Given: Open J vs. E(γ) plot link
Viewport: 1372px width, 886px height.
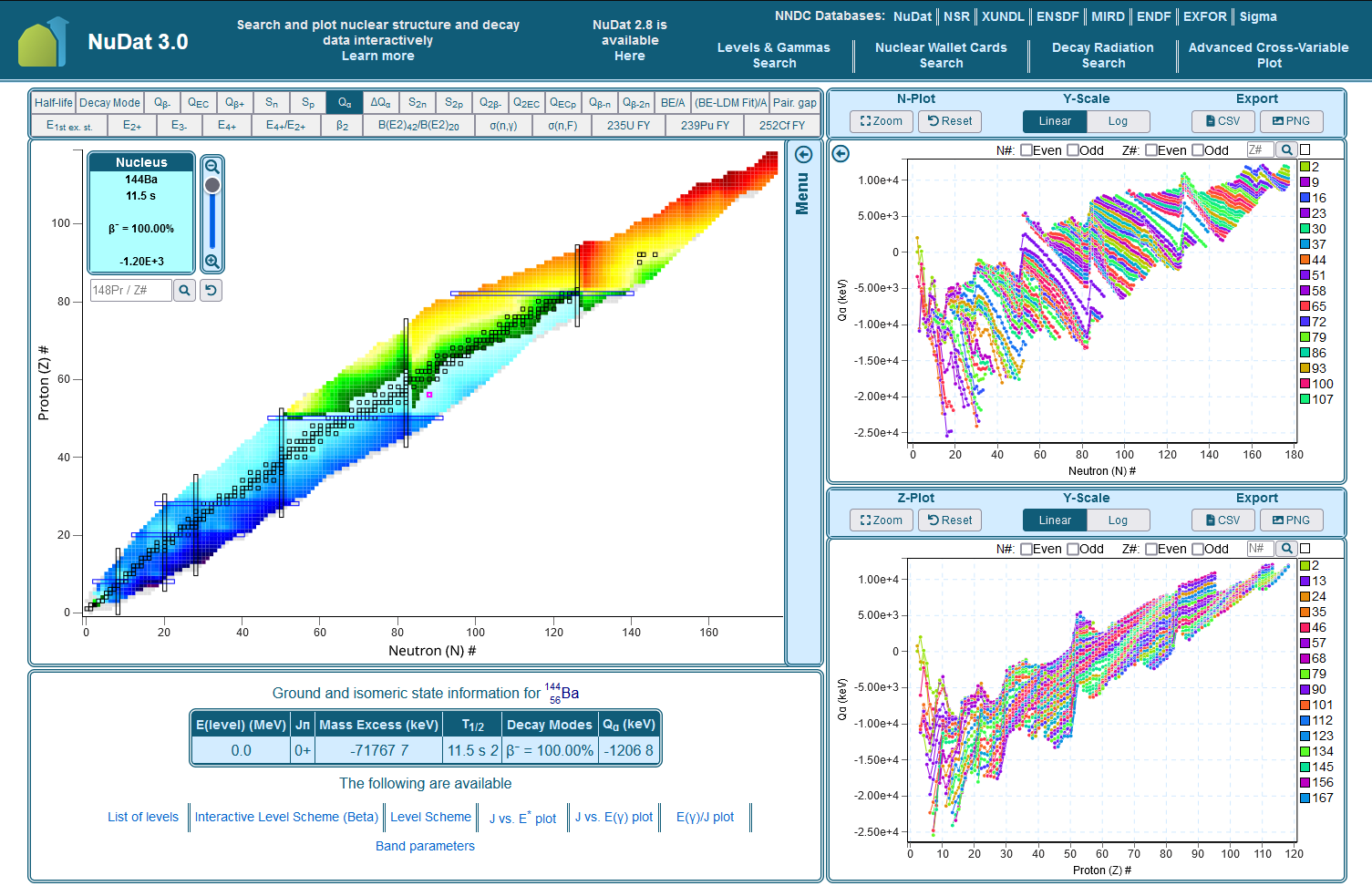Looking at the screenshot, I should click(x=614, y=817).
